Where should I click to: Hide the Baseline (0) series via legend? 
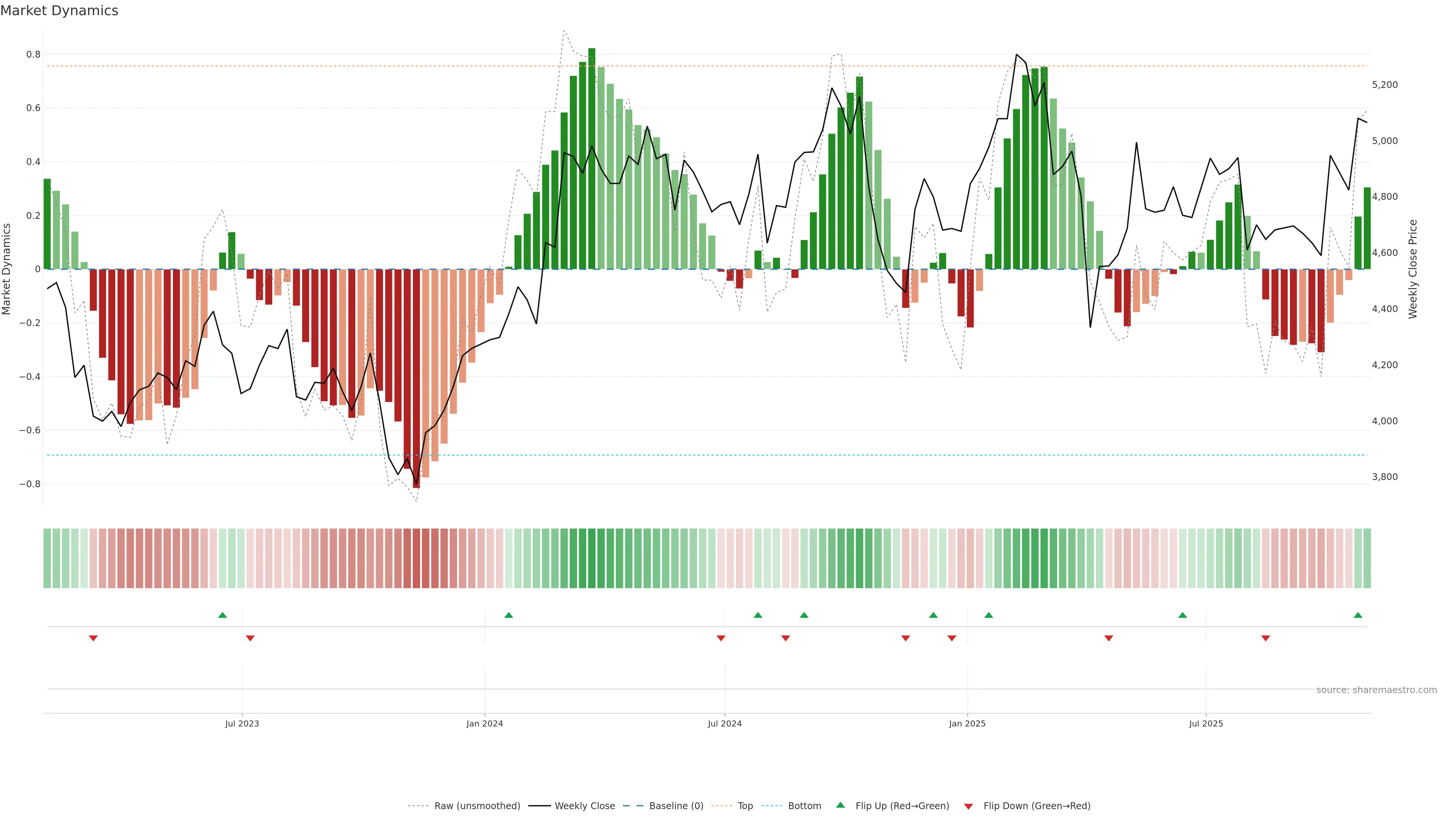point(676,805)
